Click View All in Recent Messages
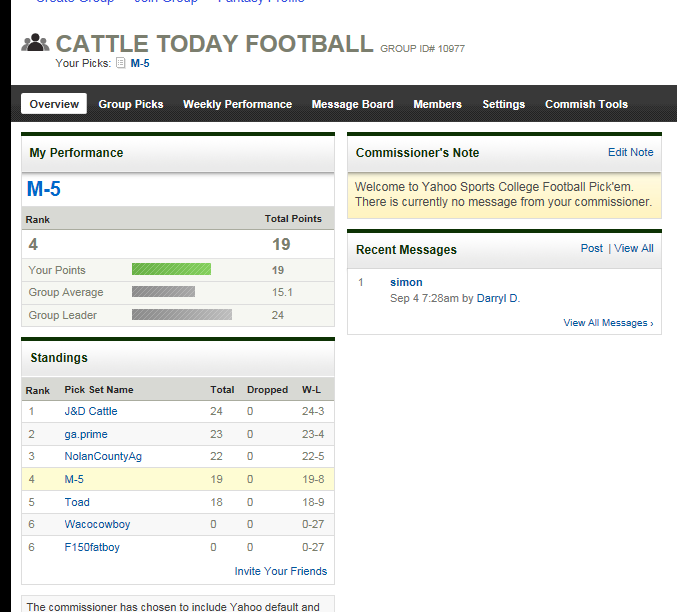 (x=633, y=248)
